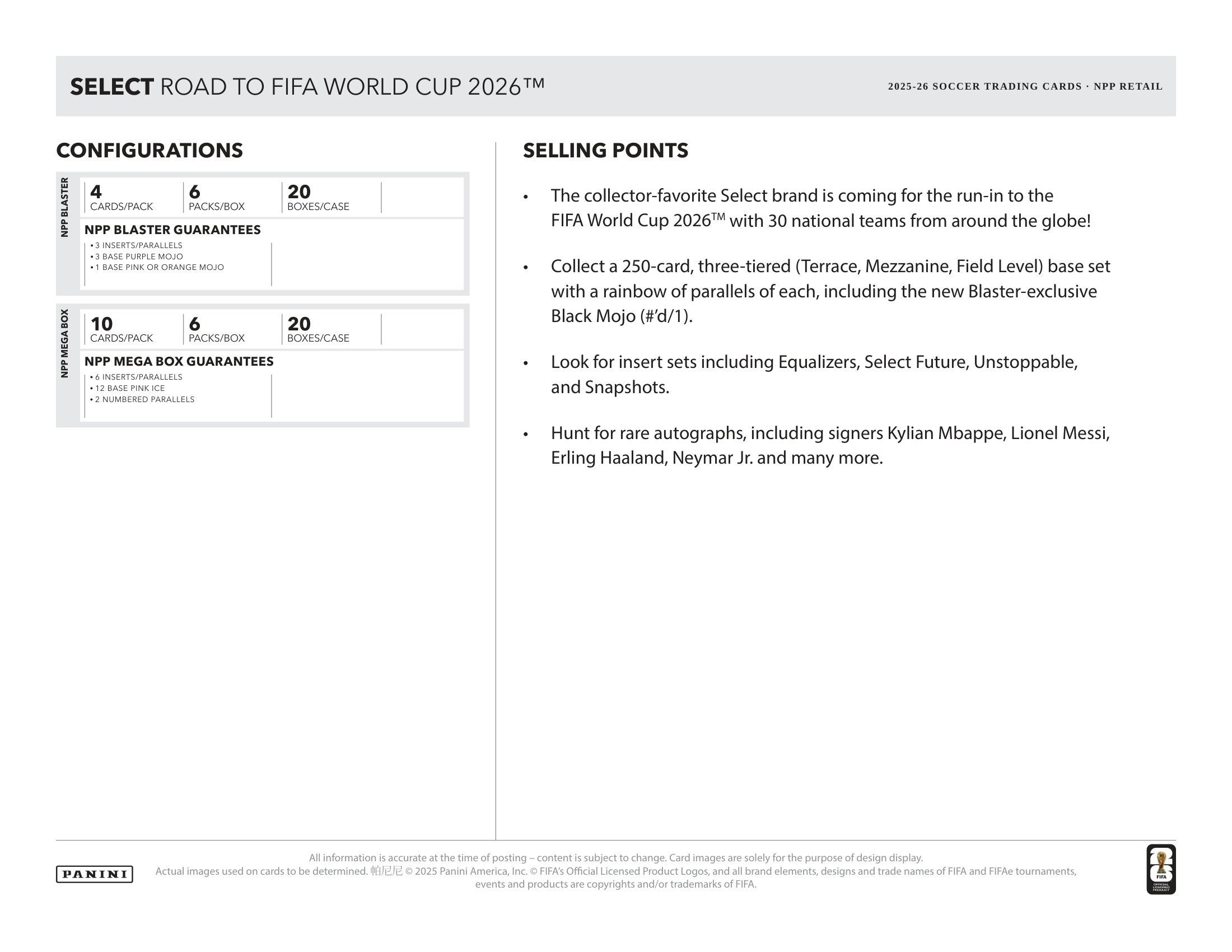Click the NPP Blaster Guarantees heading
This screenshot has width=1232, height=952.
(x=172, y=230)
